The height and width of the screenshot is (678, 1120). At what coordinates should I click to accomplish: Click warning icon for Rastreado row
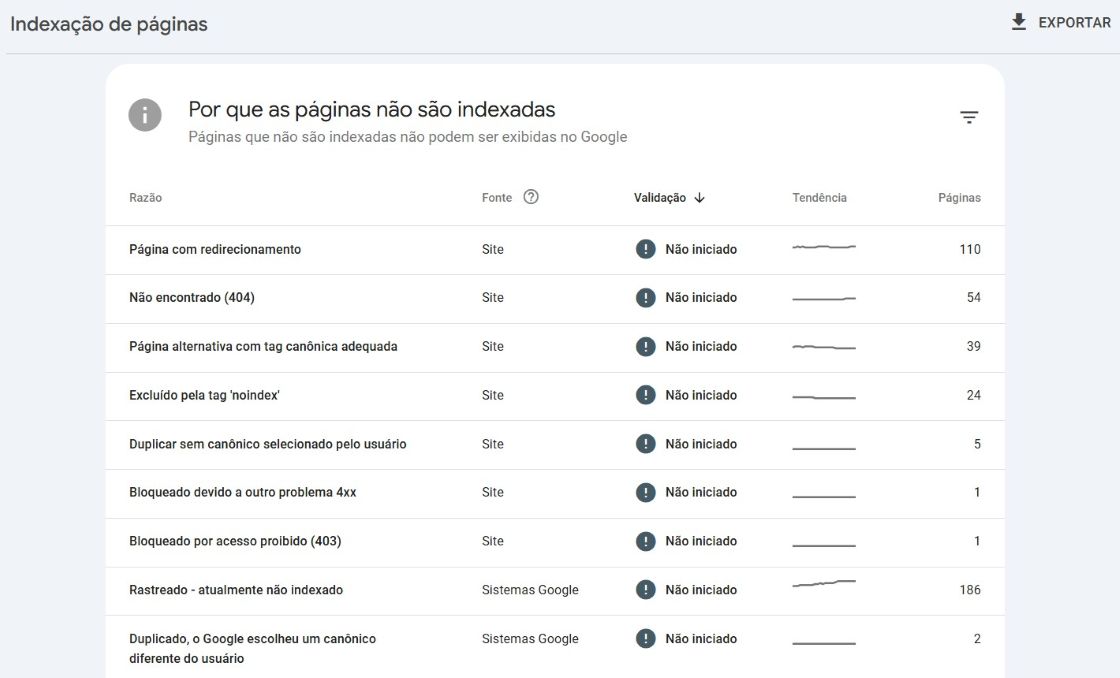click(x=646, y=590)
